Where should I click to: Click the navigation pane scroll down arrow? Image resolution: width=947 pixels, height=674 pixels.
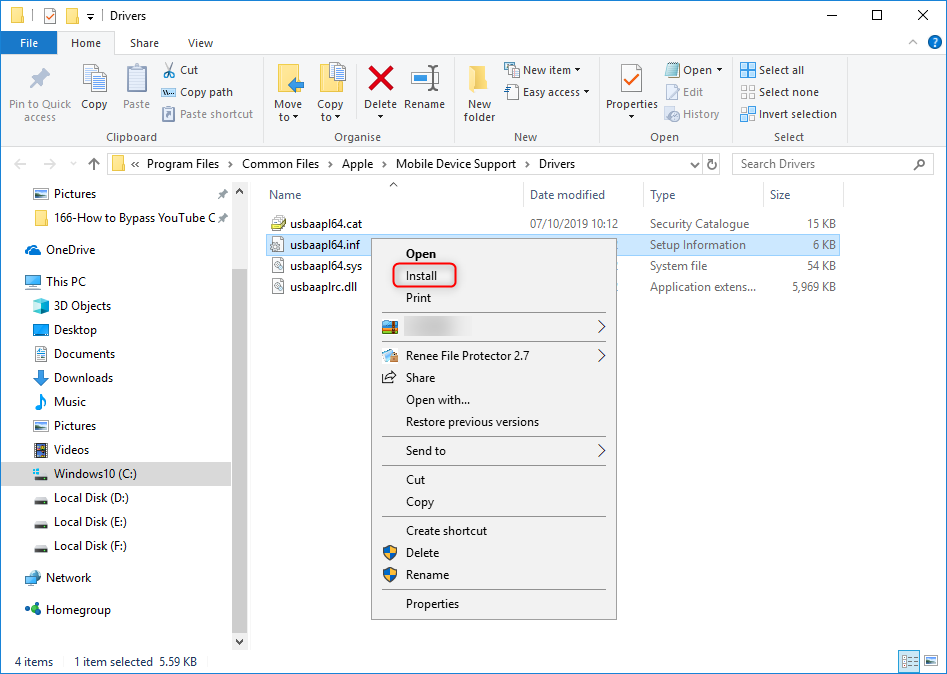[x=240, y=642]
